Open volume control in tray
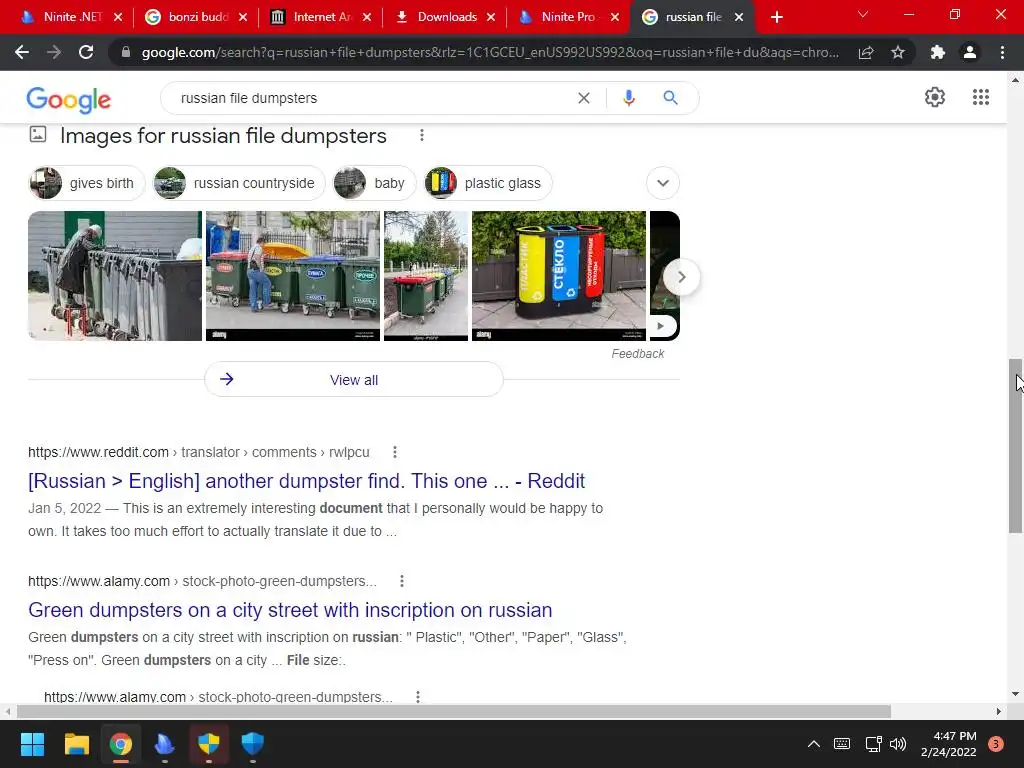 tap(898, 744)
